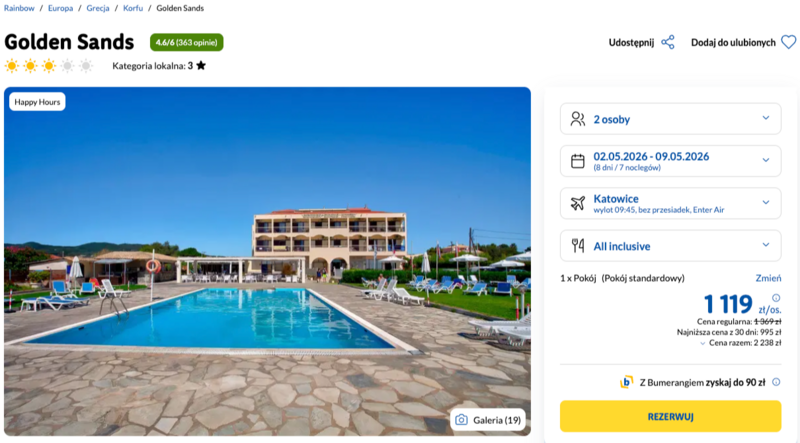Open the date range dropdown

coord(766,160)
